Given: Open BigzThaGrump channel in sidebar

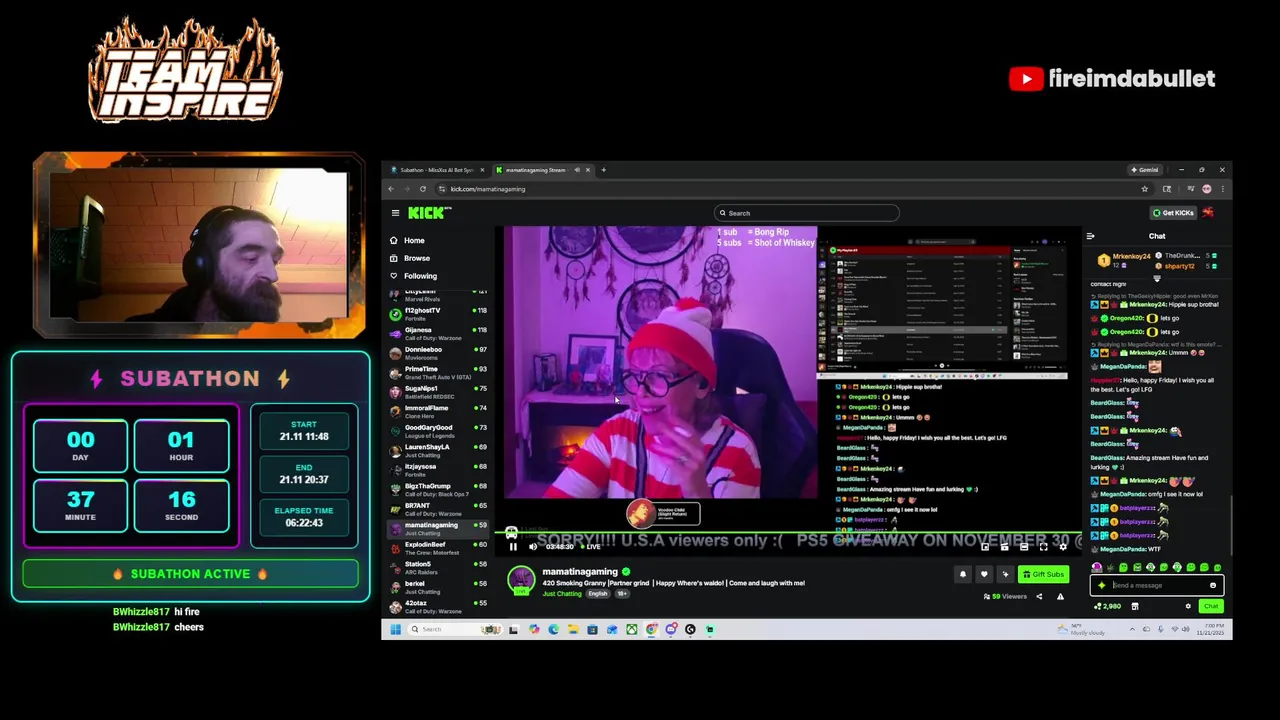Looking at the screenshot, I should pos(438,489).
